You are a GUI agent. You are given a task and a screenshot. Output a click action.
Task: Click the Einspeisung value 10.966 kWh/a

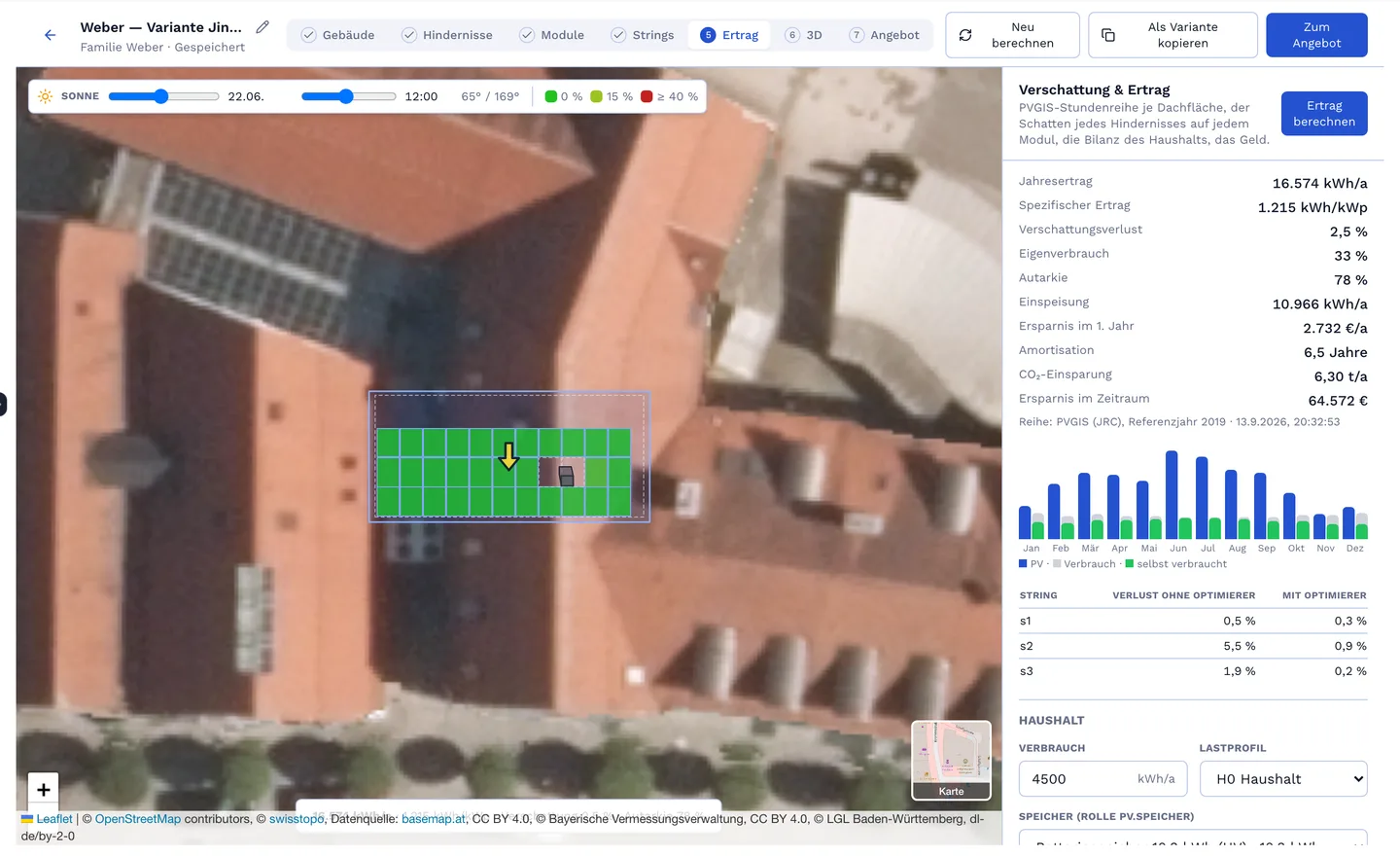(1319, 304)
